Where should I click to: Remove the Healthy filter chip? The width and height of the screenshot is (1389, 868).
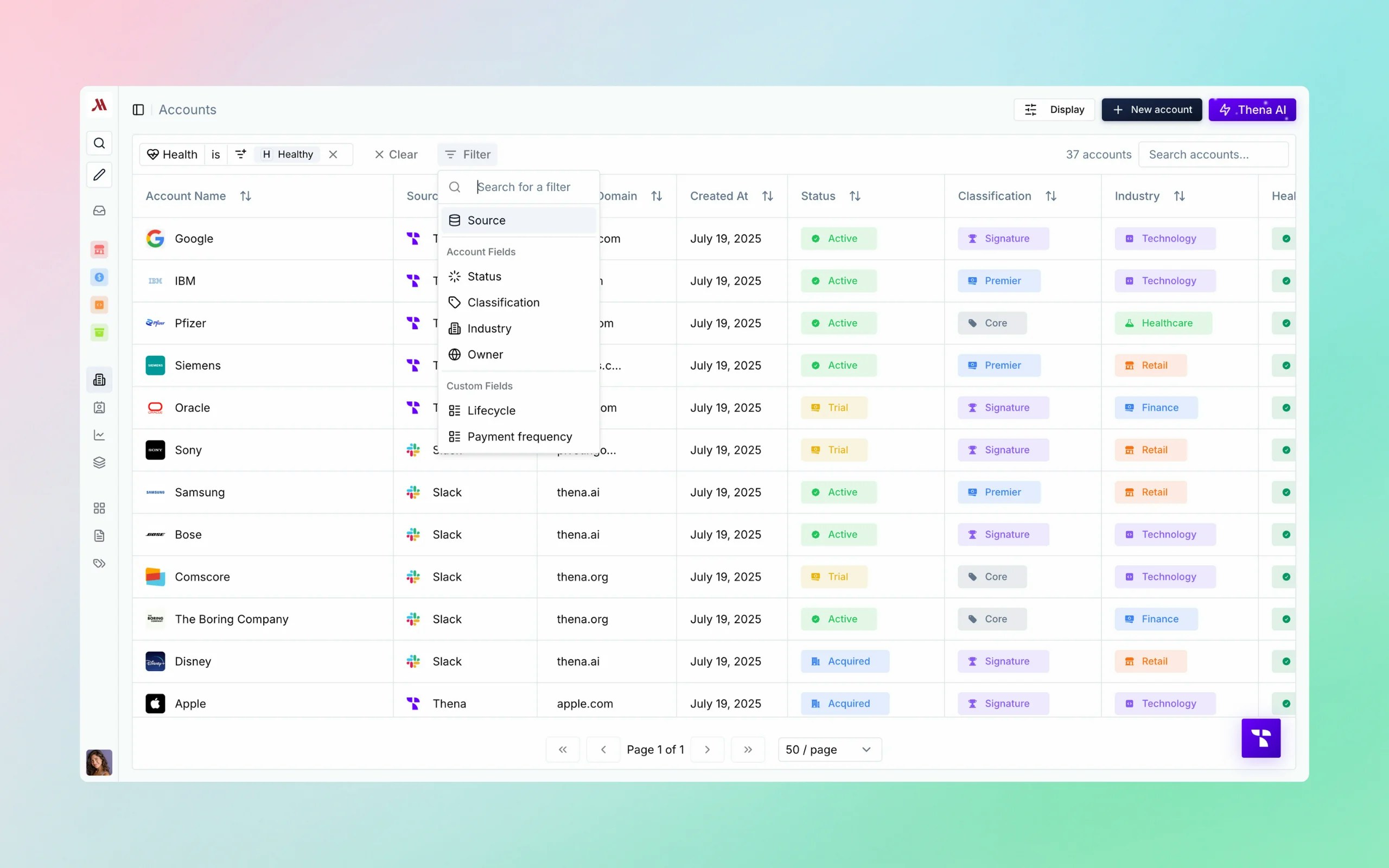333,155
